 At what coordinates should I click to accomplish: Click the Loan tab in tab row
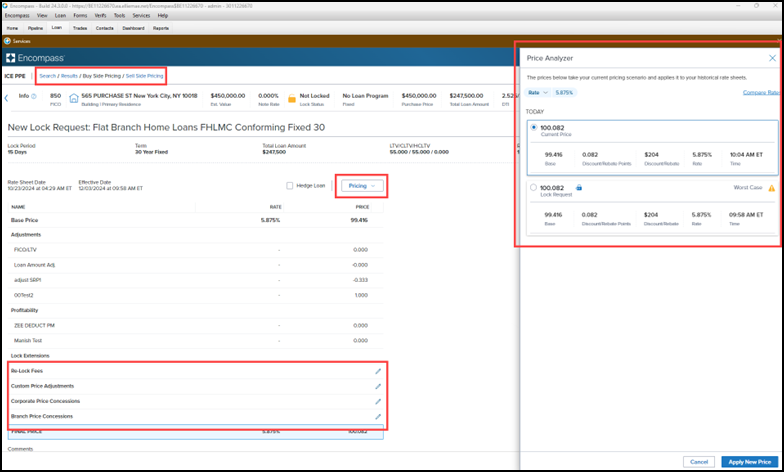point(57,28)
